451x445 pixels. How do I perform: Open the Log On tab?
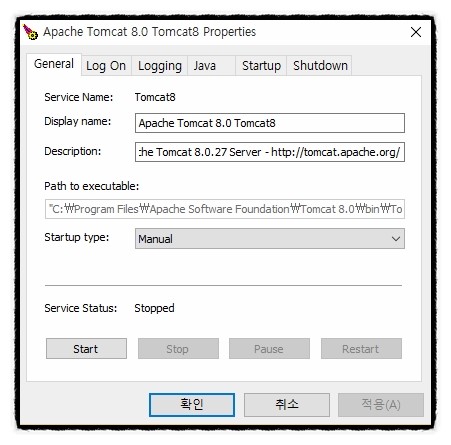point(106,66)
